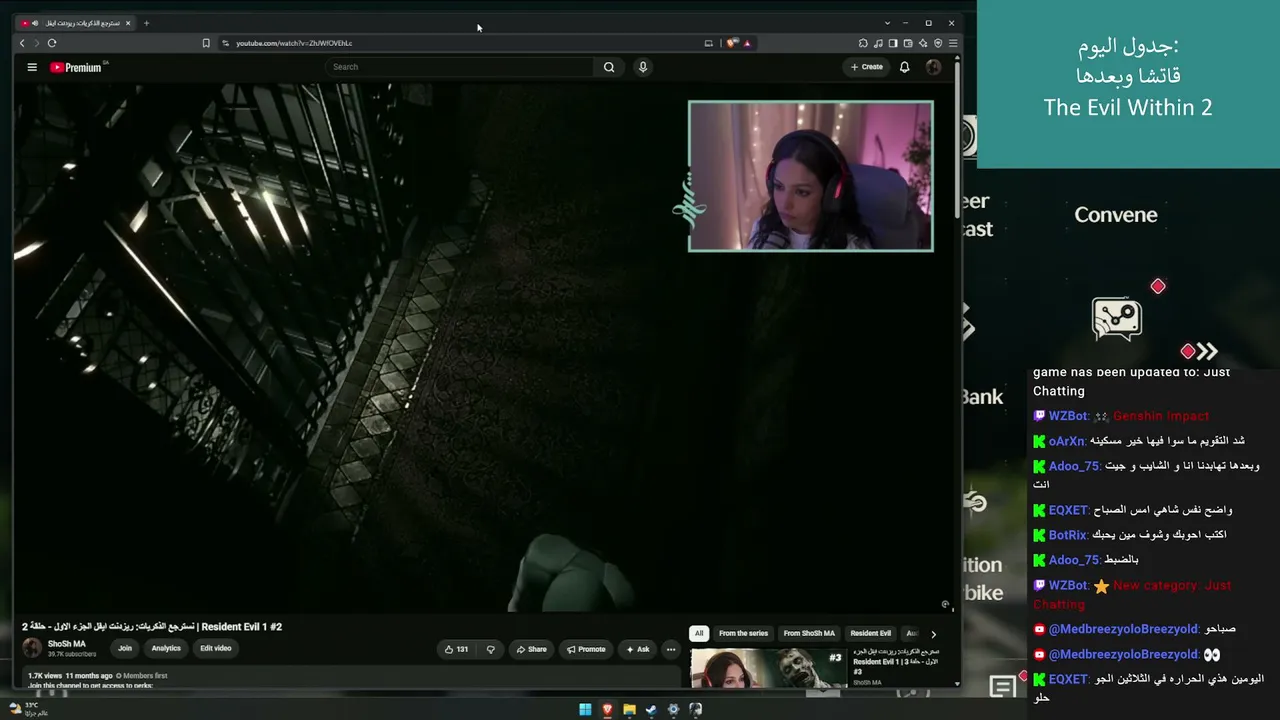Go back with the browser back arrow
Screen dimensions: 1280x720
[x=22, y=43]
